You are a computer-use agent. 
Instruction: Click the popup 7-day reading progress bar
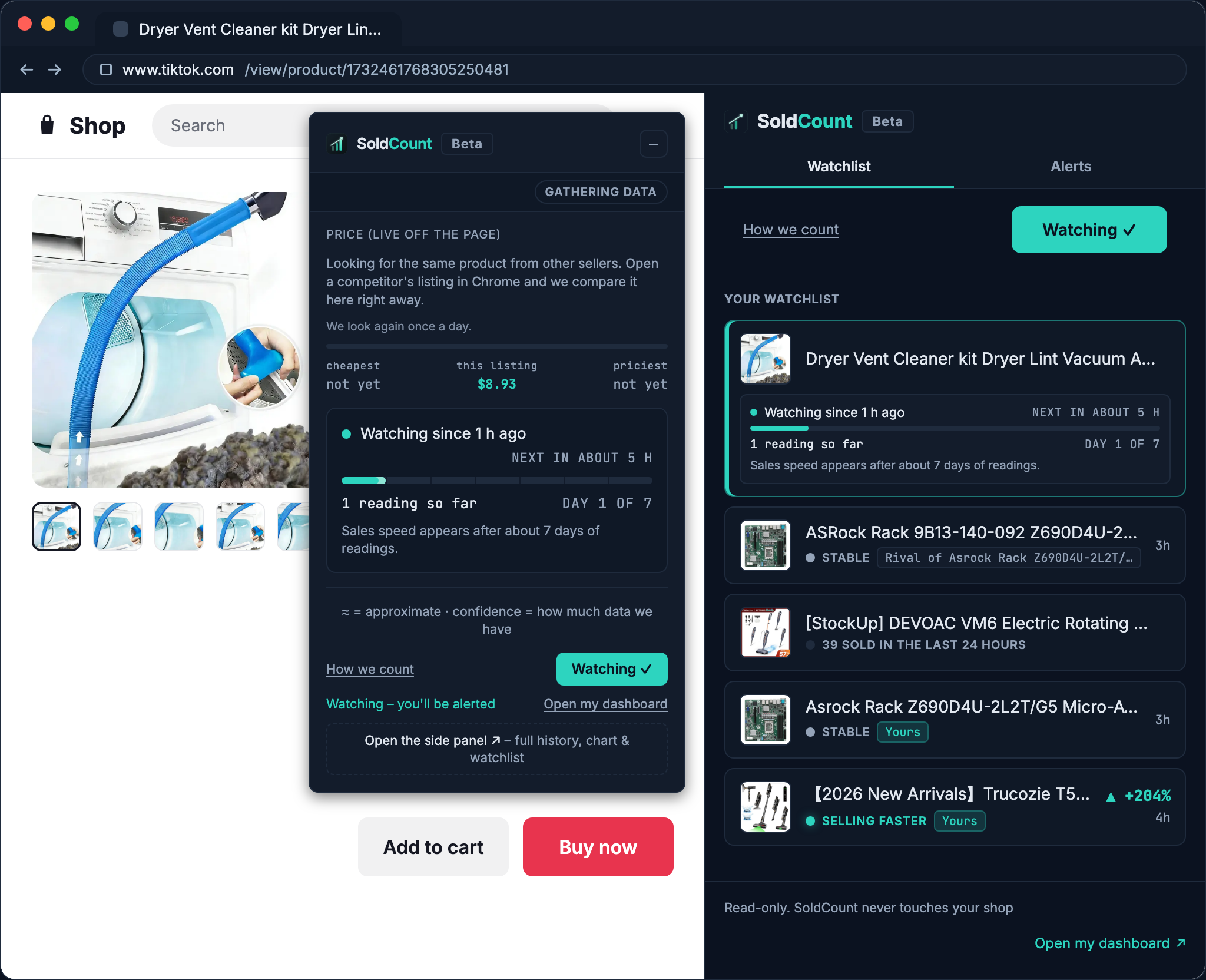point(497,481)
